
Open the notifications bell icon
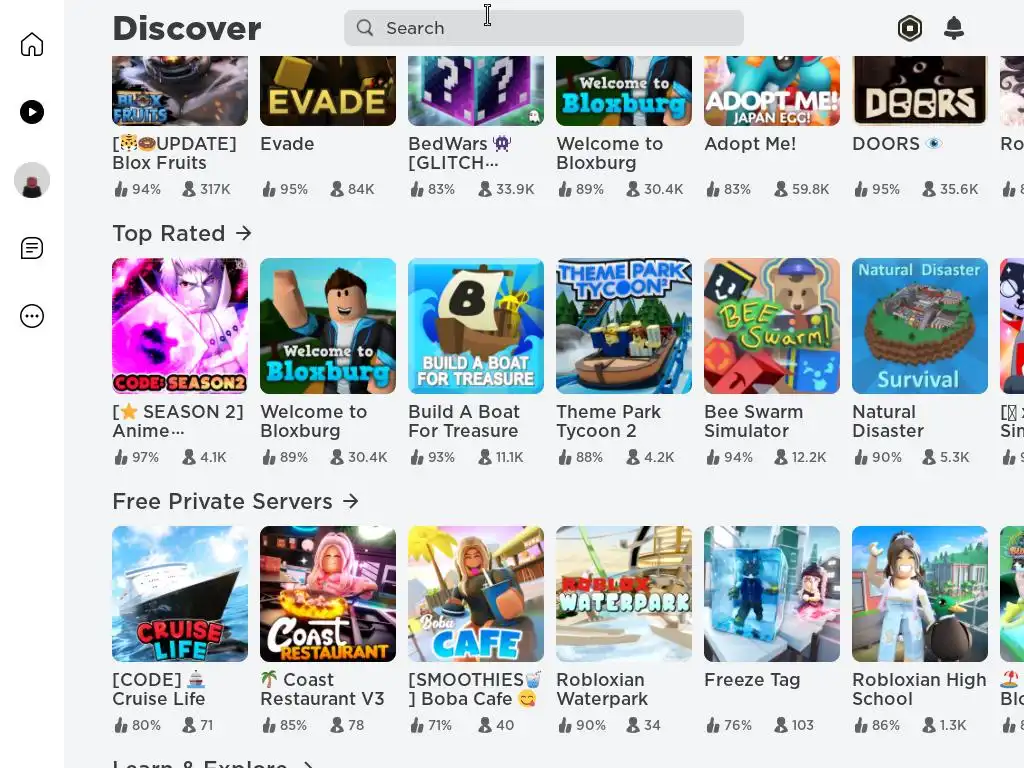(x=954, y=28)
